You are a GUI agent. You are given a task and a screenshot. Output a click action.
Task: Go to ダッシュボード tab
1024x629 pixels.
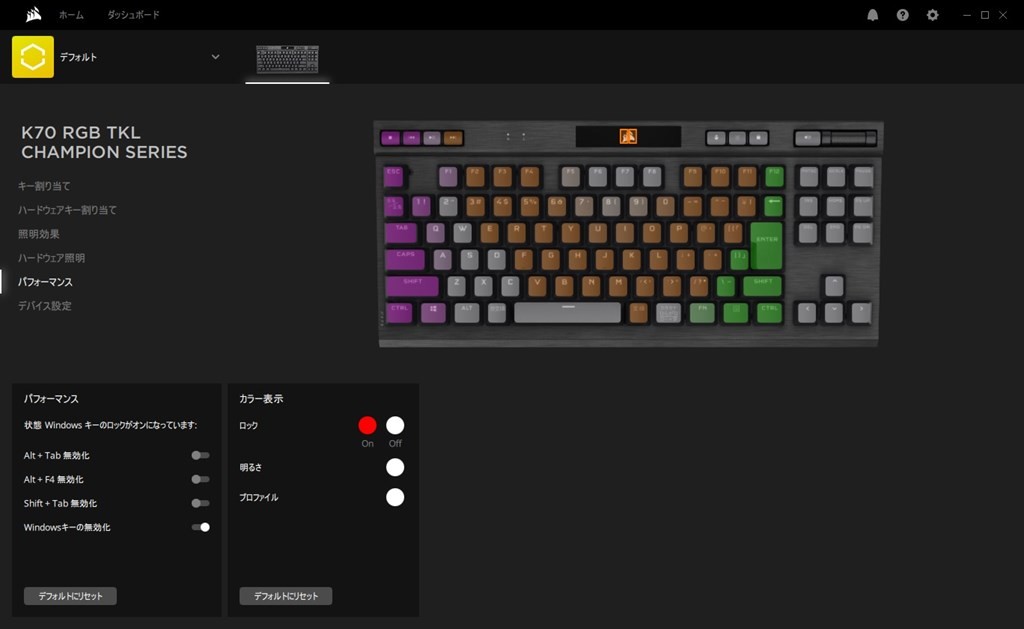pyautogui.click(x=133, y=15)
